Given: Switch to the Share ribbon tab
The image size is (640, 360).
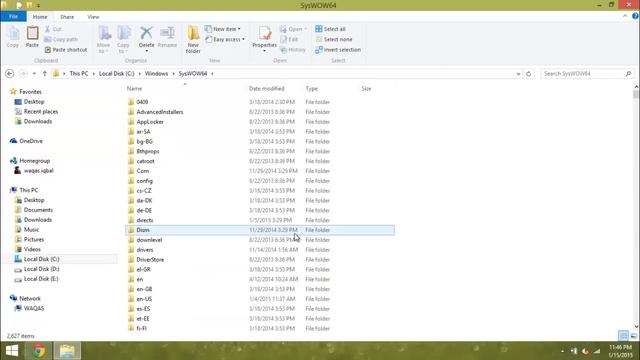Looking at the screenshot, I should 67,17.
